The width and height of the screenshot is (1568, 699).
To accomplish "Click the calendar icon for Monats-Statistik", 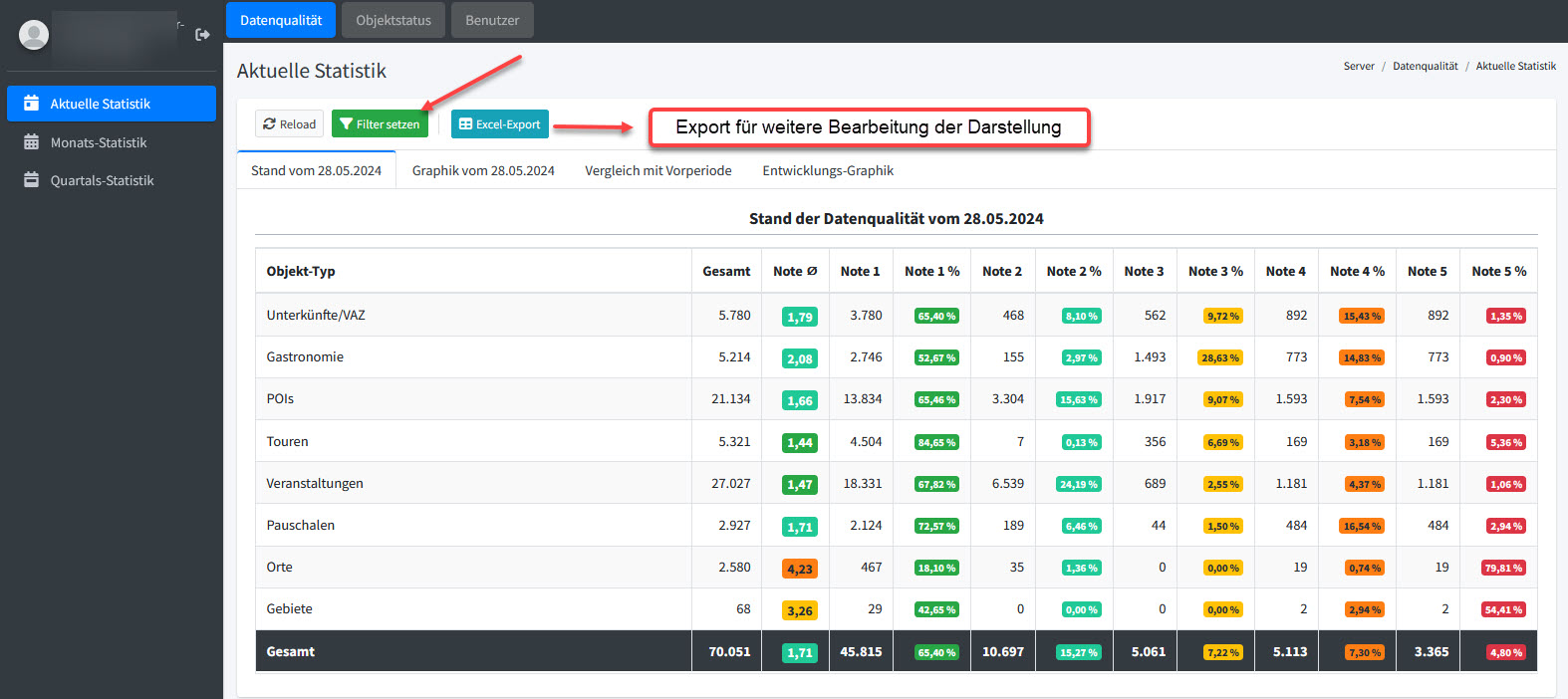I will [31, 142].
